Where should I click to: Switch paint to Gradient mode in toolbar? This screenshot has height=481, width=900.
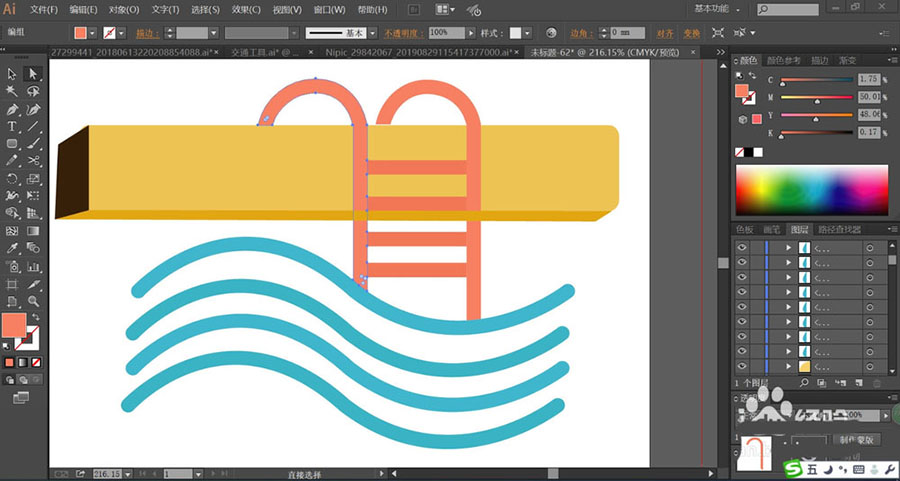23,362
